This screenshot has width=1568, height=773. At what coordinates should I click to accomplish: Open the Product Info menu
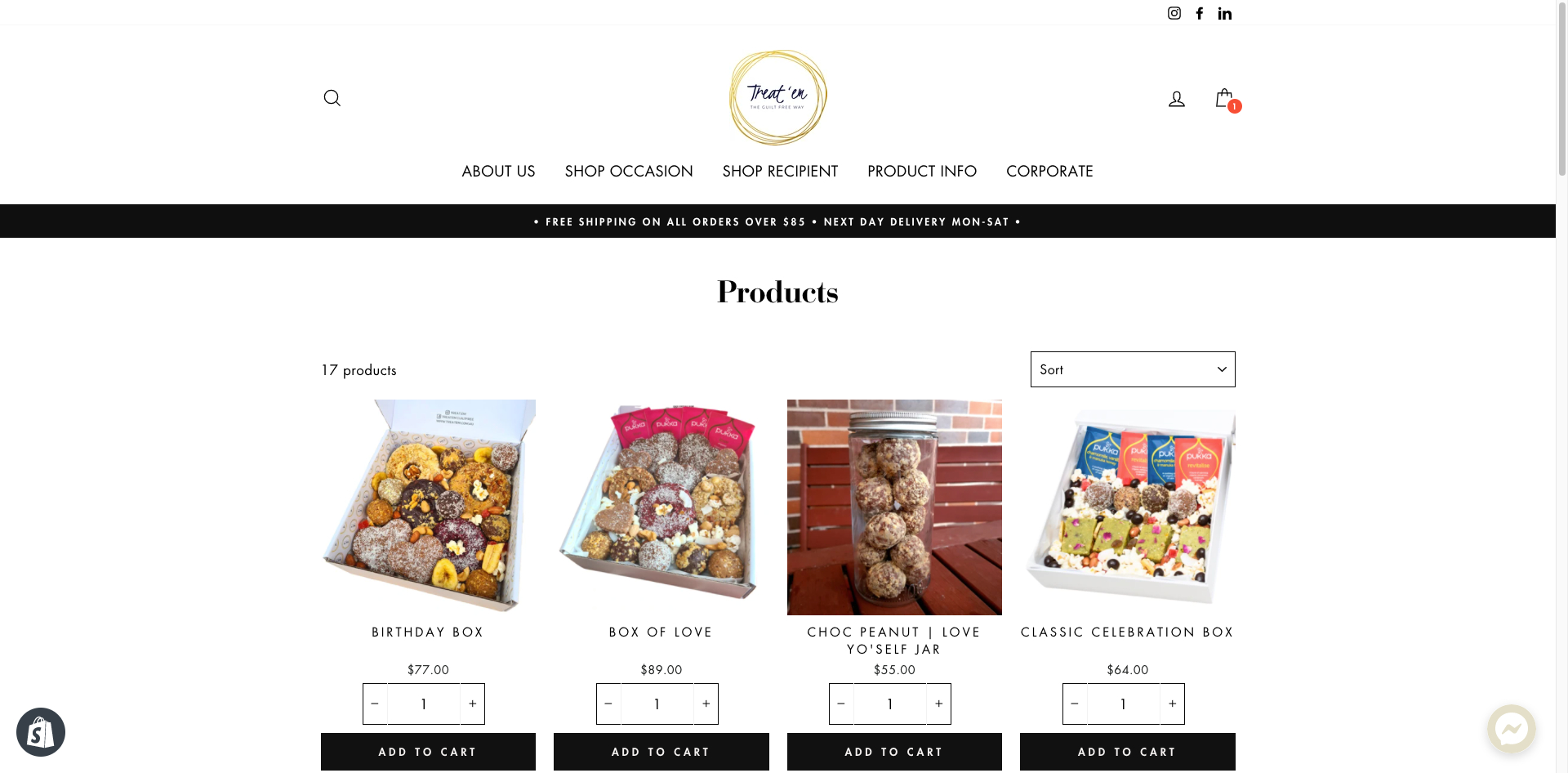[922, 172]
